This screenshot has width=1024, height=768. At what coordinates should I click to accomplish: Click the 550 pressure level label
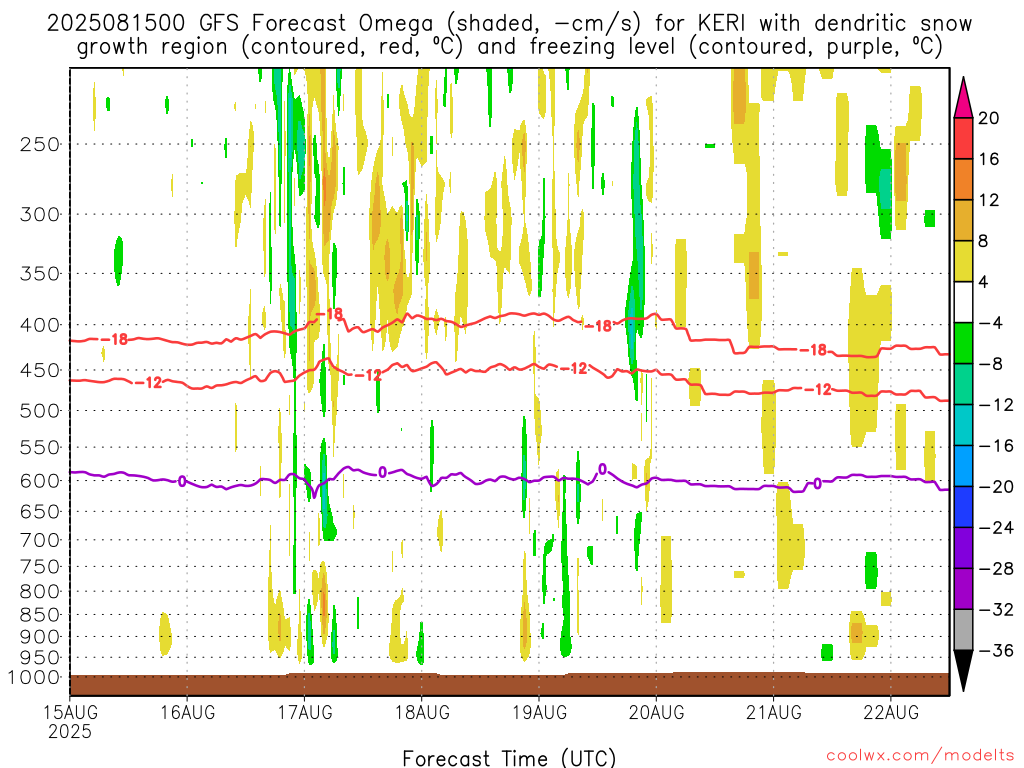click(x=40, y=447)
